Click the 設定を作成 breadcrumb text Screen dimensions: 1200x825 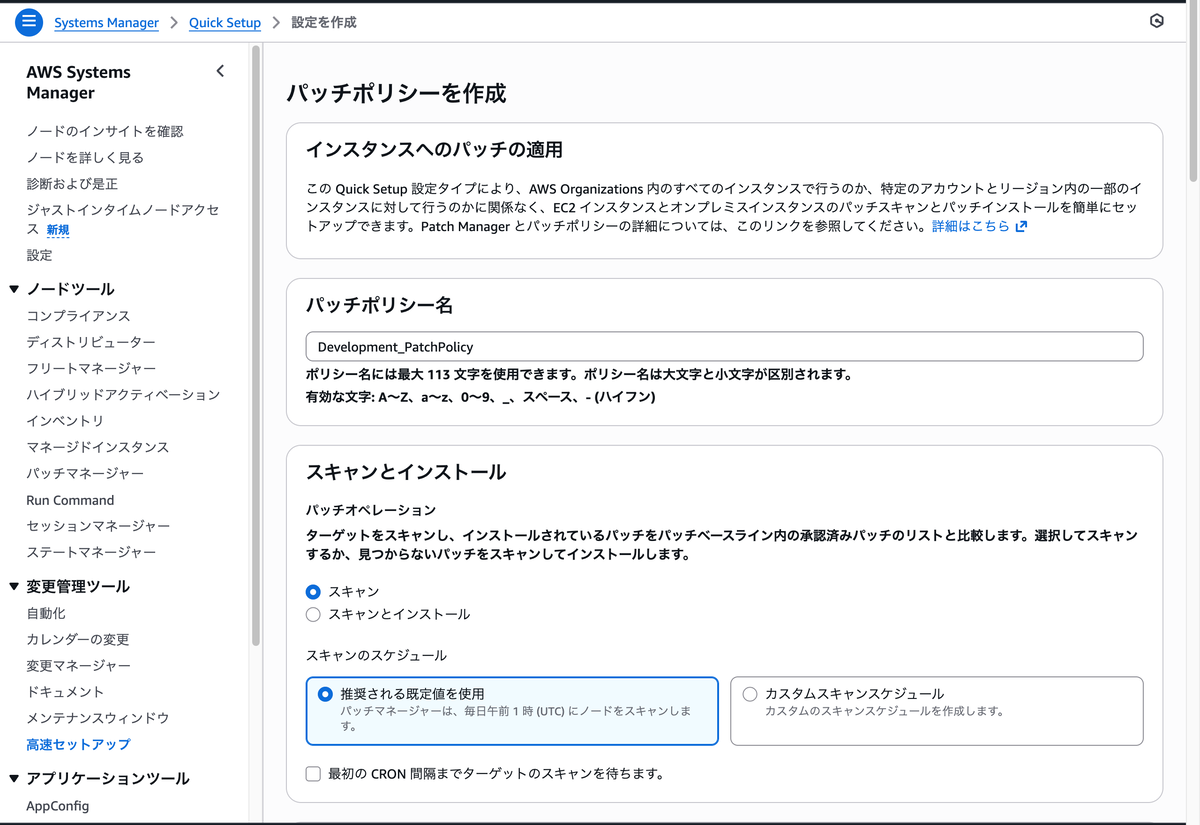point(324,22)
